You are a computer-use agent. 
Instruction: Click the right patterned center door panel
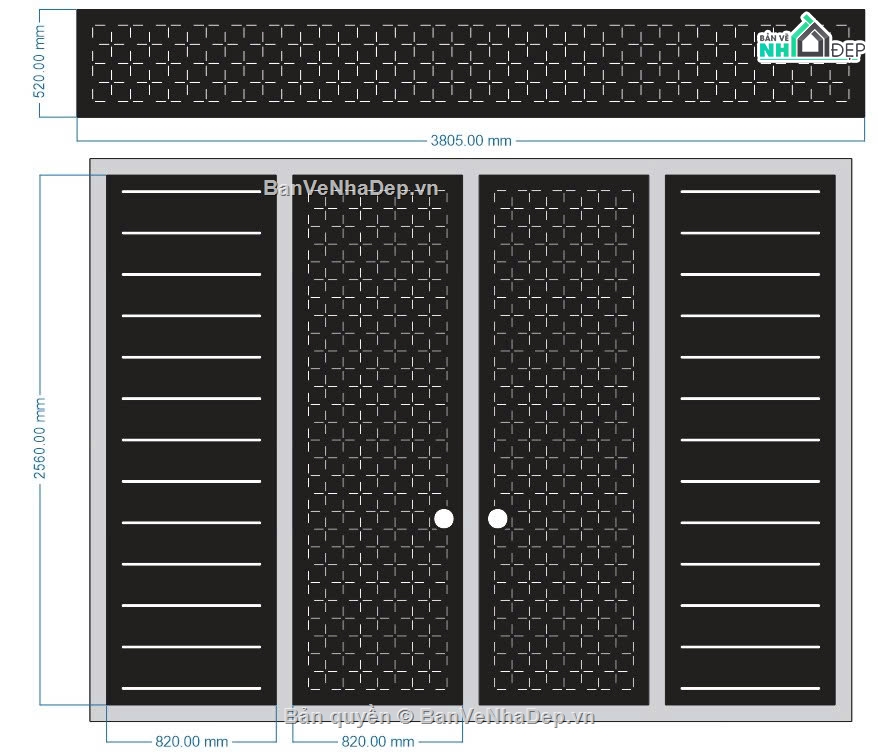[564, 440]
